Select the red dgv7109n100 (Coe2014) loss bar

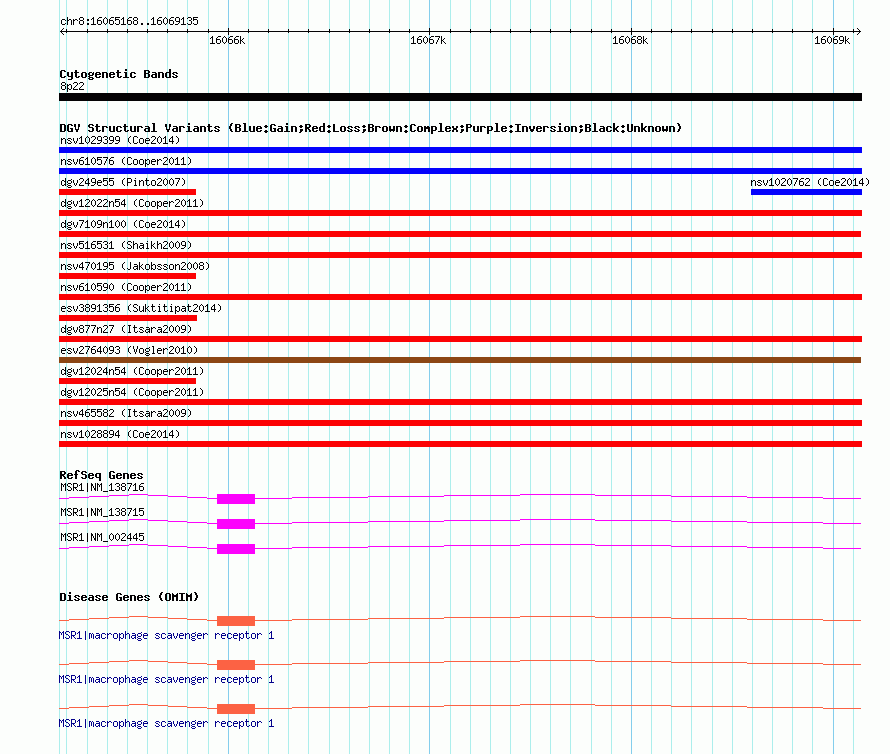click(460, 234)
